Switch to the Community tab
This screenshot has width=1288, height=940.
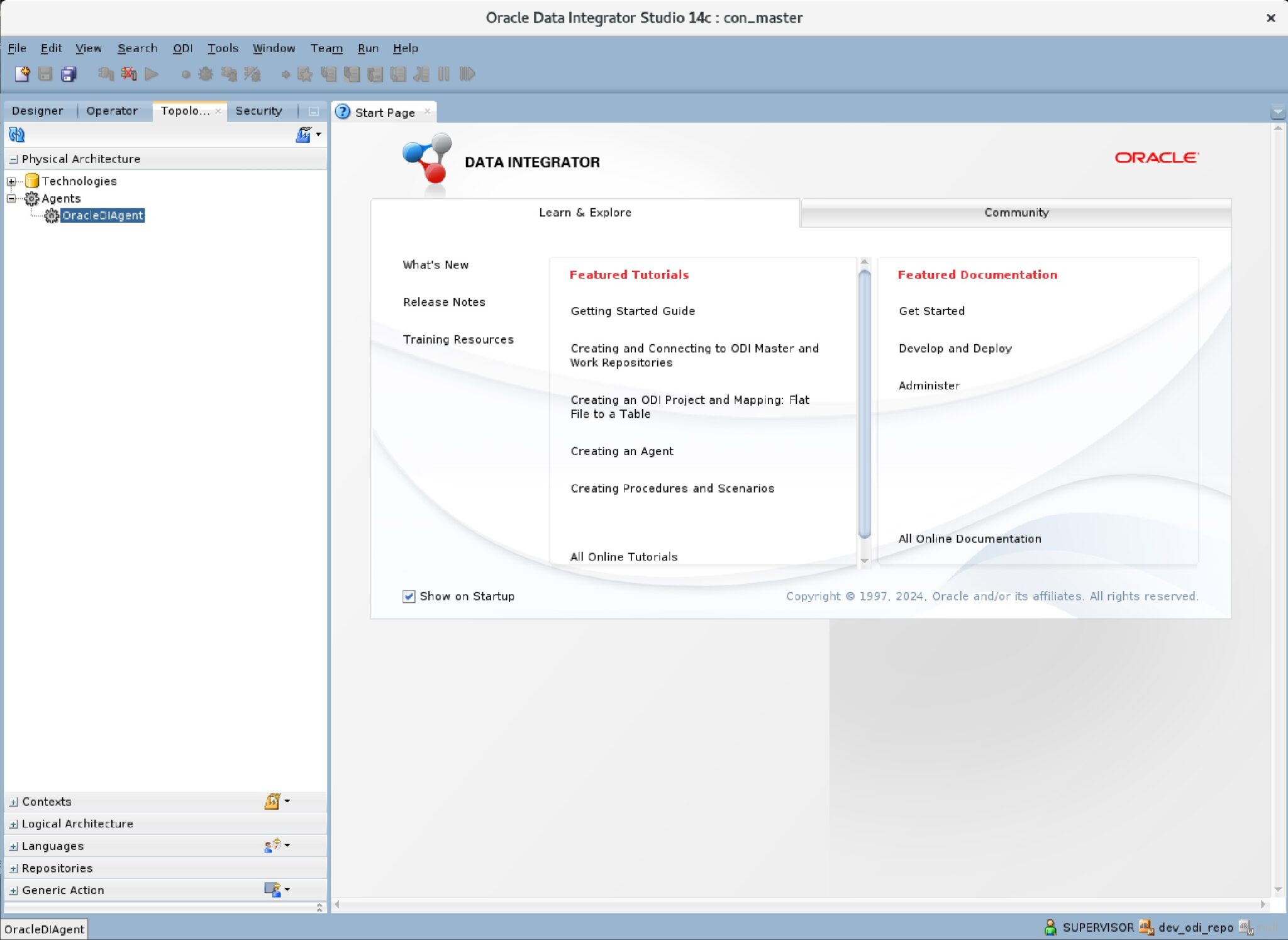tap(1016, 213)
